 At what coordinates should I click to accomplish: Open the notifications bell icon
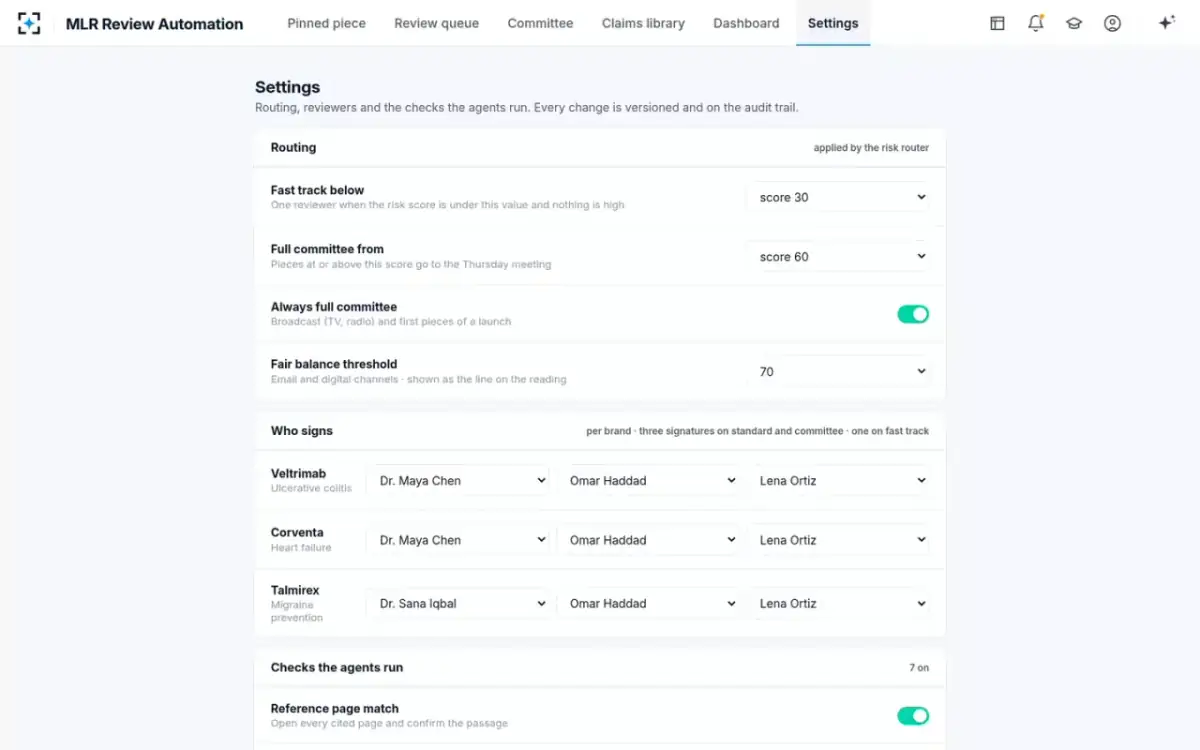point(1036,23)
